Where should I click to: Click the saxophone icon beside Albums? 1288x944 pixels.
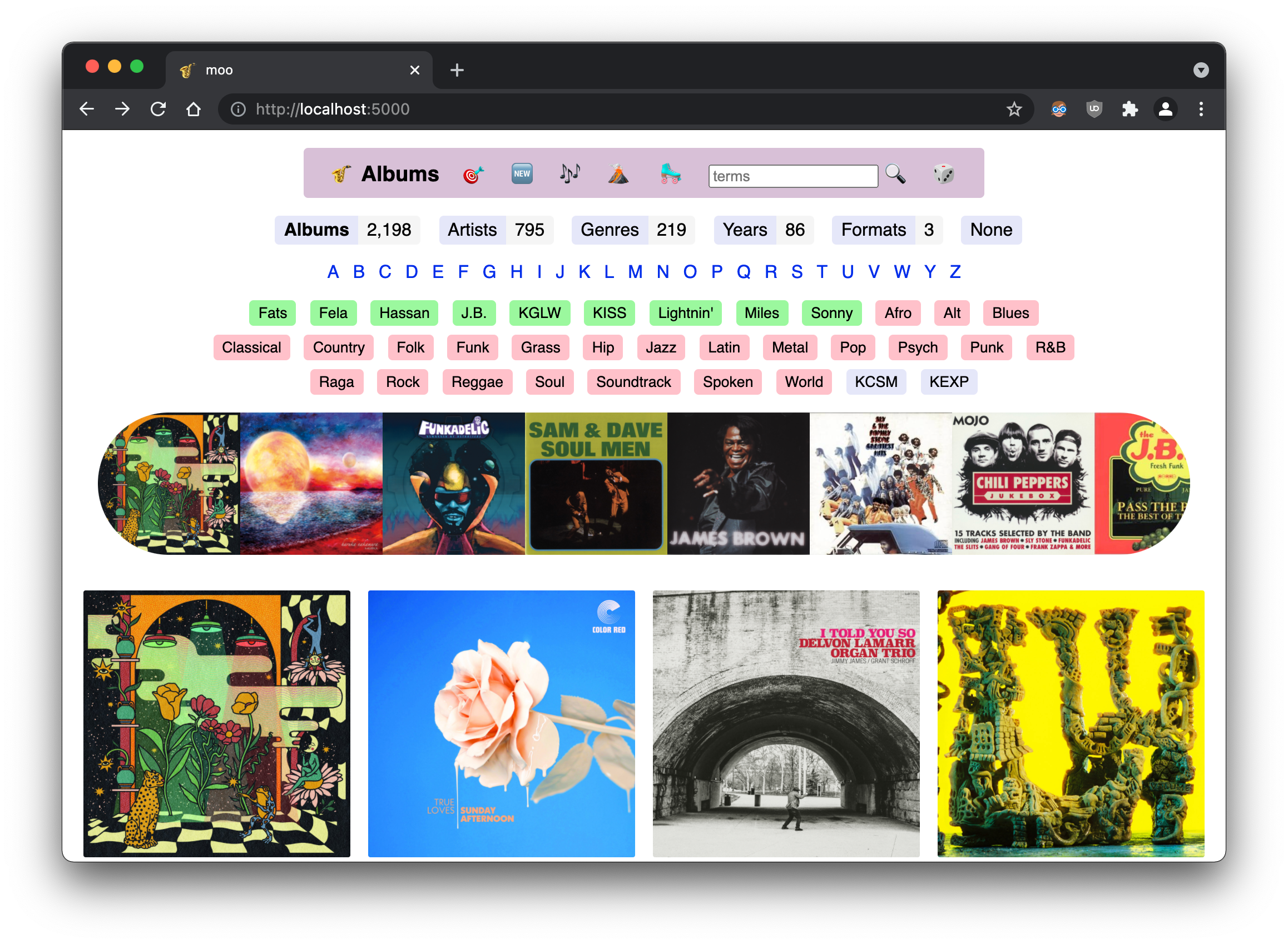pos(341,173)
